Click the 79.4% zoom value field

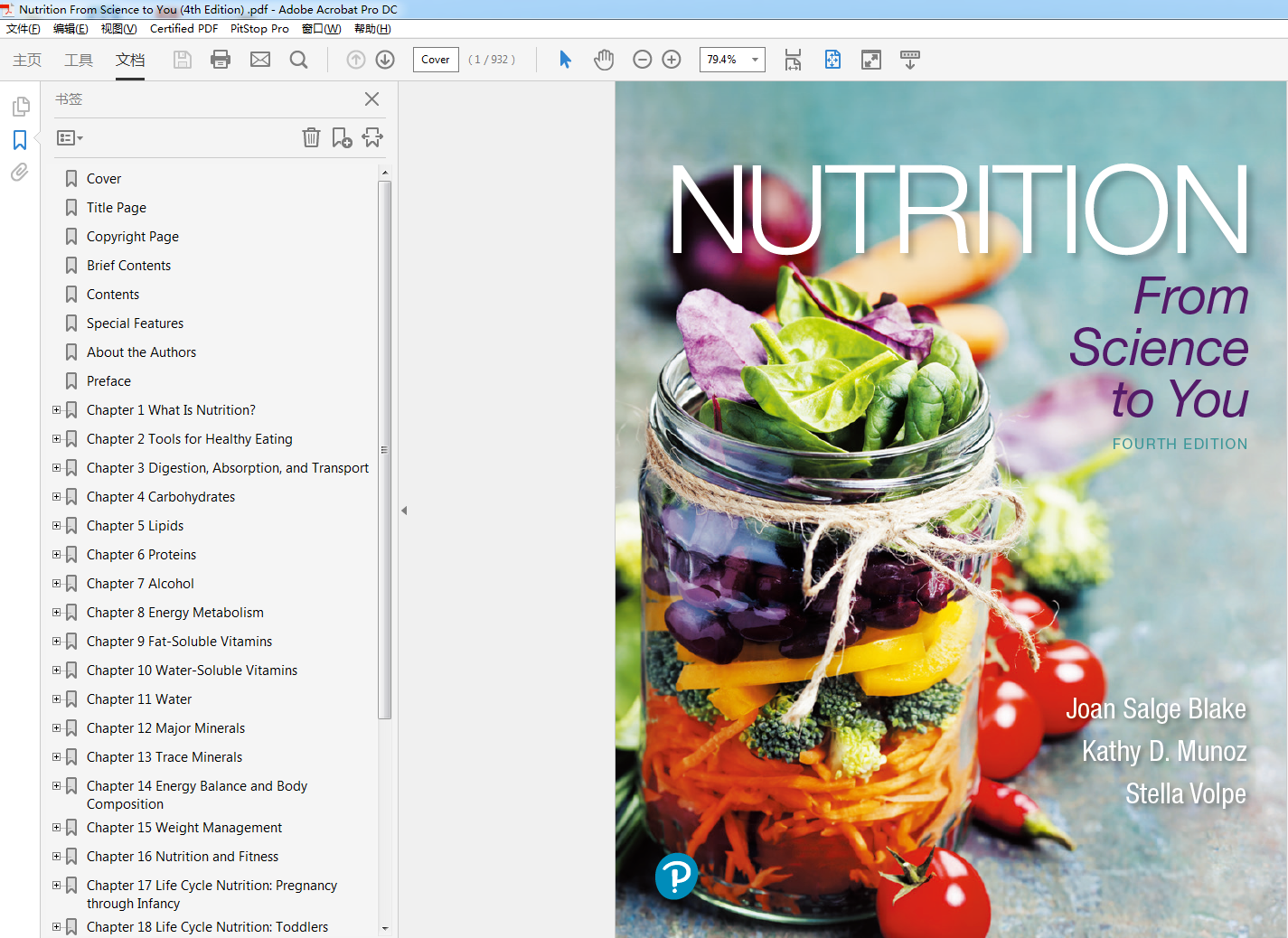tap(722, 60)
